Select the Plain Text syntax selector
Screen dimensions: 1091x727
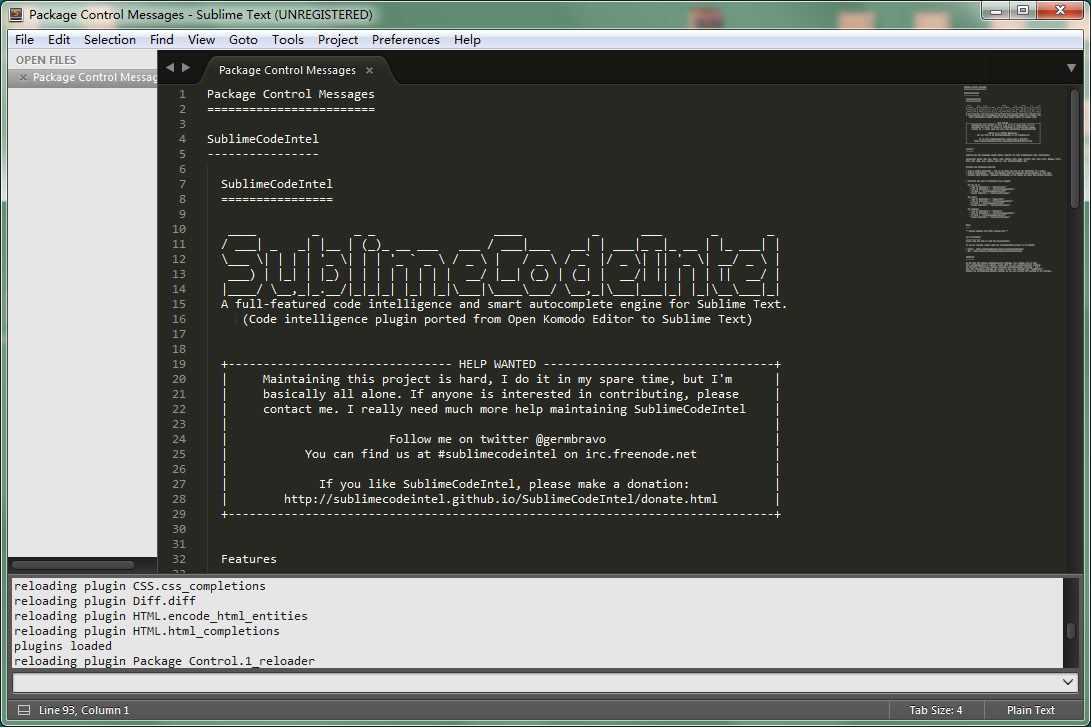point(1030,710)
